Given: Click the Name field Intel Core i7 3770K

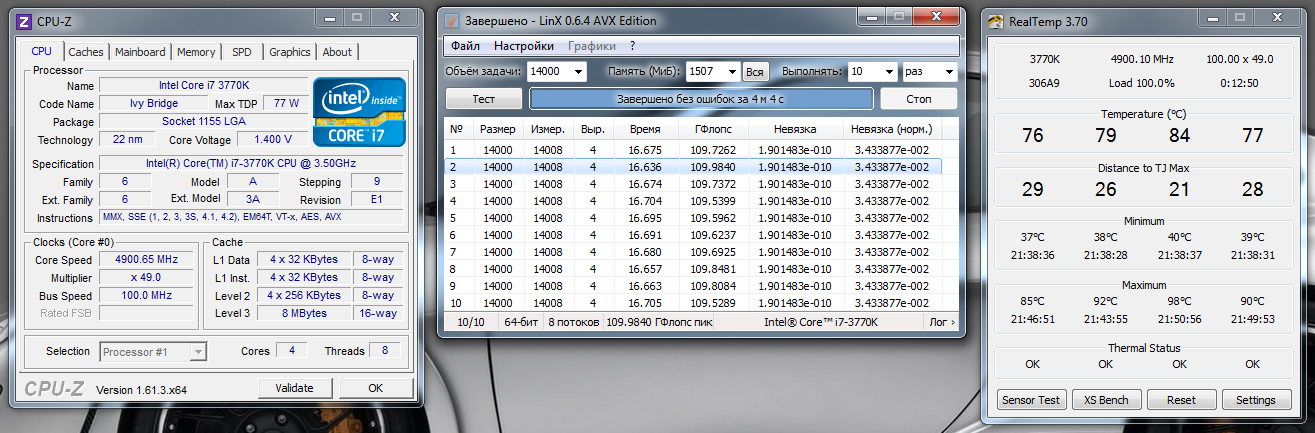Looking at the screenshot, I should click(202, 86).
